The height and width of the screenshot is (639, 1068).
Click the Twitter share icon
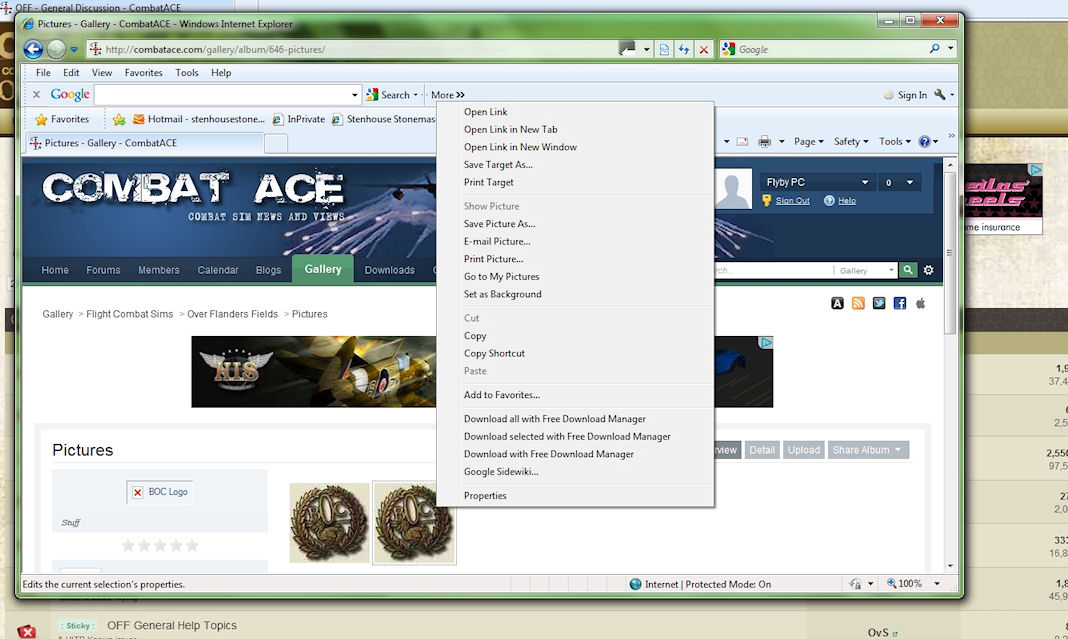point(879,303)
